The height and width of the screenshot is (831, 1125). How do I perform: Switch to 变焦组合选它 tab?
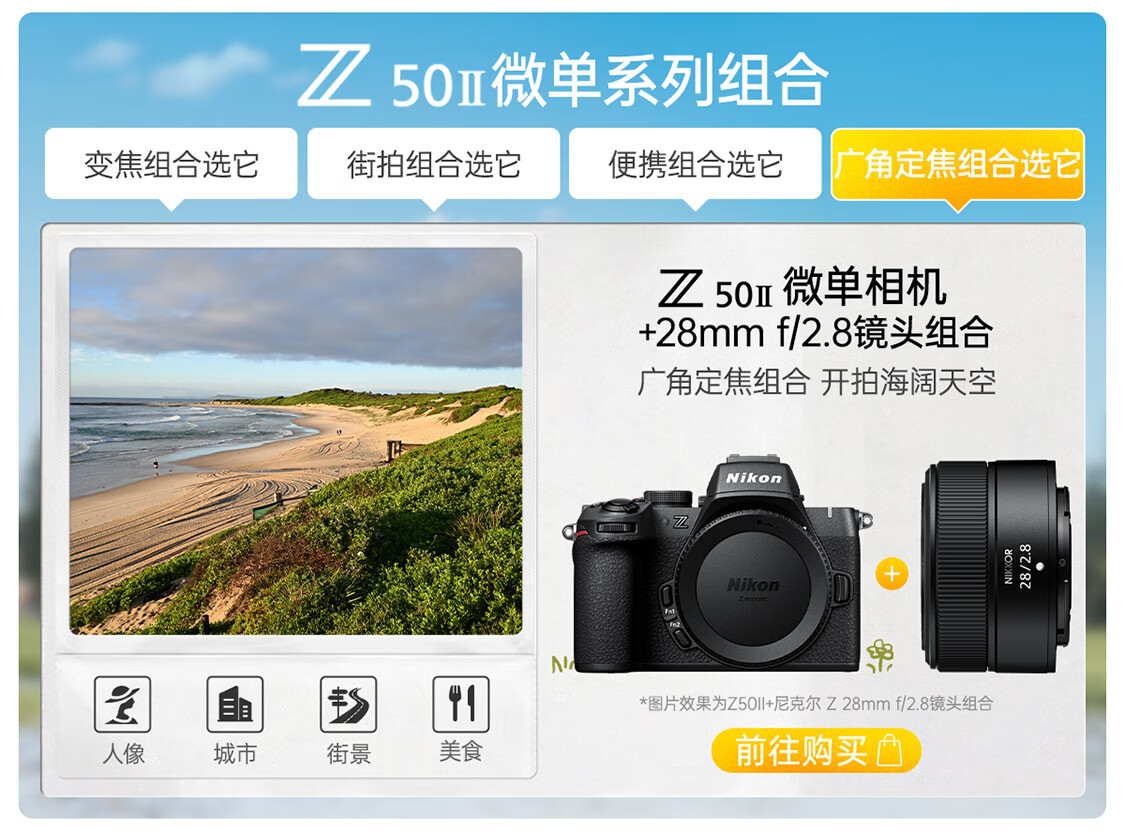(x=171, y=164)
